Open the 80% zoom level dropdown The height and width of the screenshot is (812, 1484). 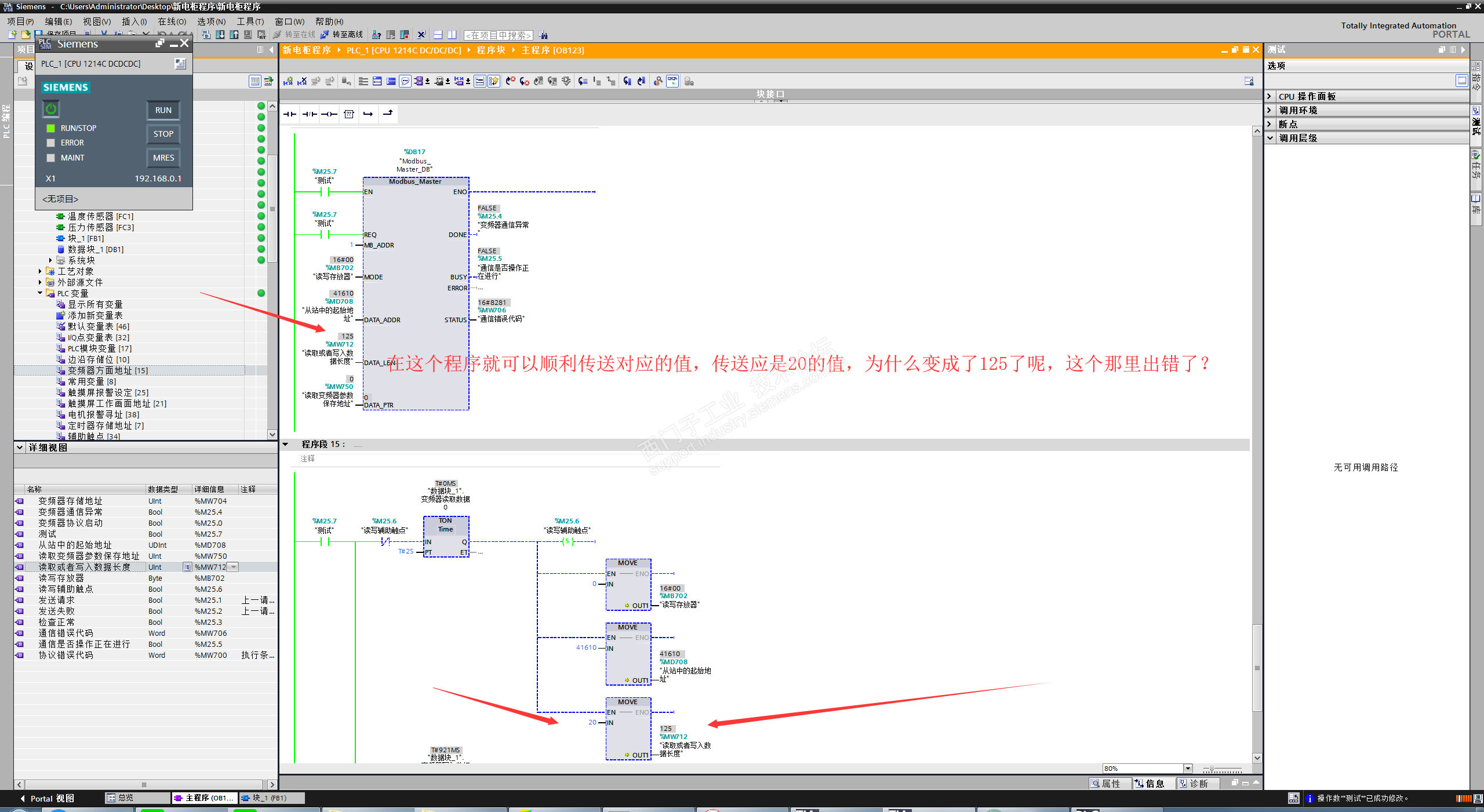tap(1187, 769)
